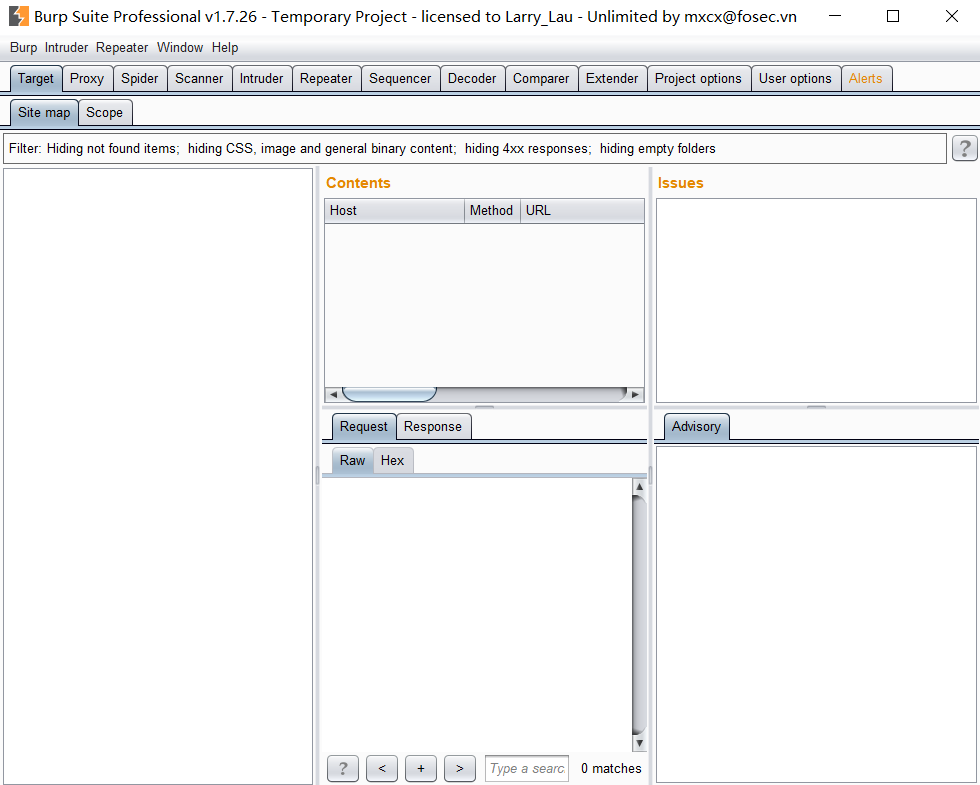Screen dimensions: 980x785
Task: Open the Window menu
Action: pyautogui.click(x=180, y=48)
